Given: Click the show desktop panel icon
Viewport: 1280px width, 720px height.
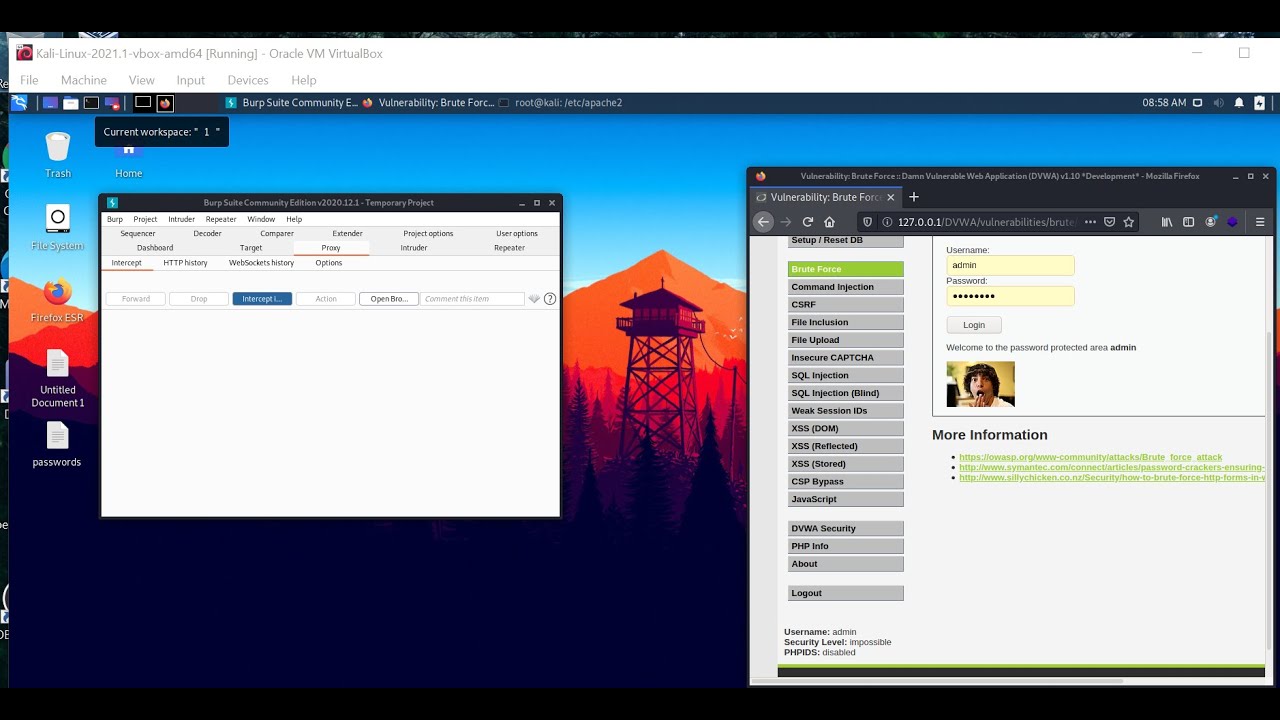Looking at the screenshot, I should pos(50,103).
